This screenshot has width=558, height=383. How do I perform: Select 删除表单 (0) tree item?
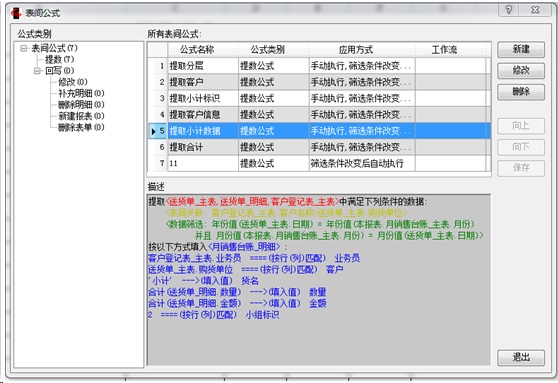(81, 127)
